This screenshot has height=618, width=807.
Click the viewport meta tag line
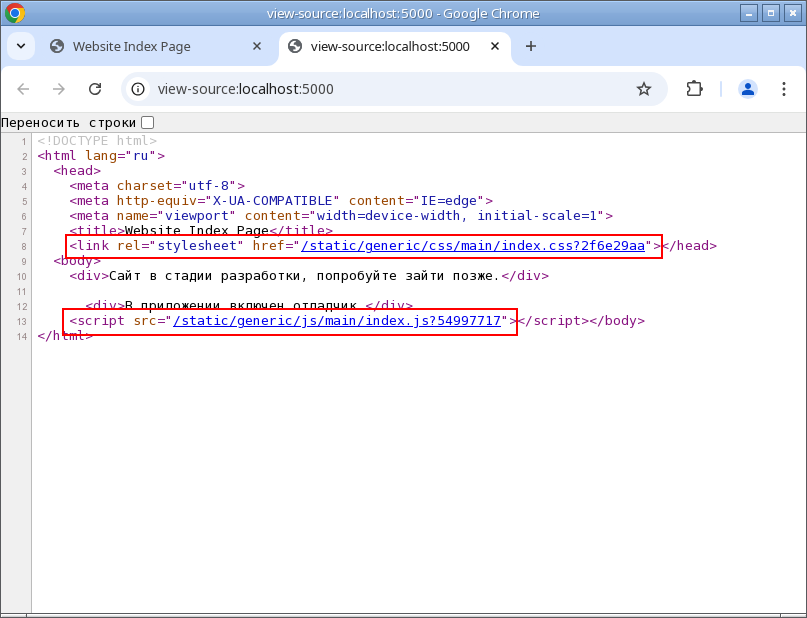[341, 215]
